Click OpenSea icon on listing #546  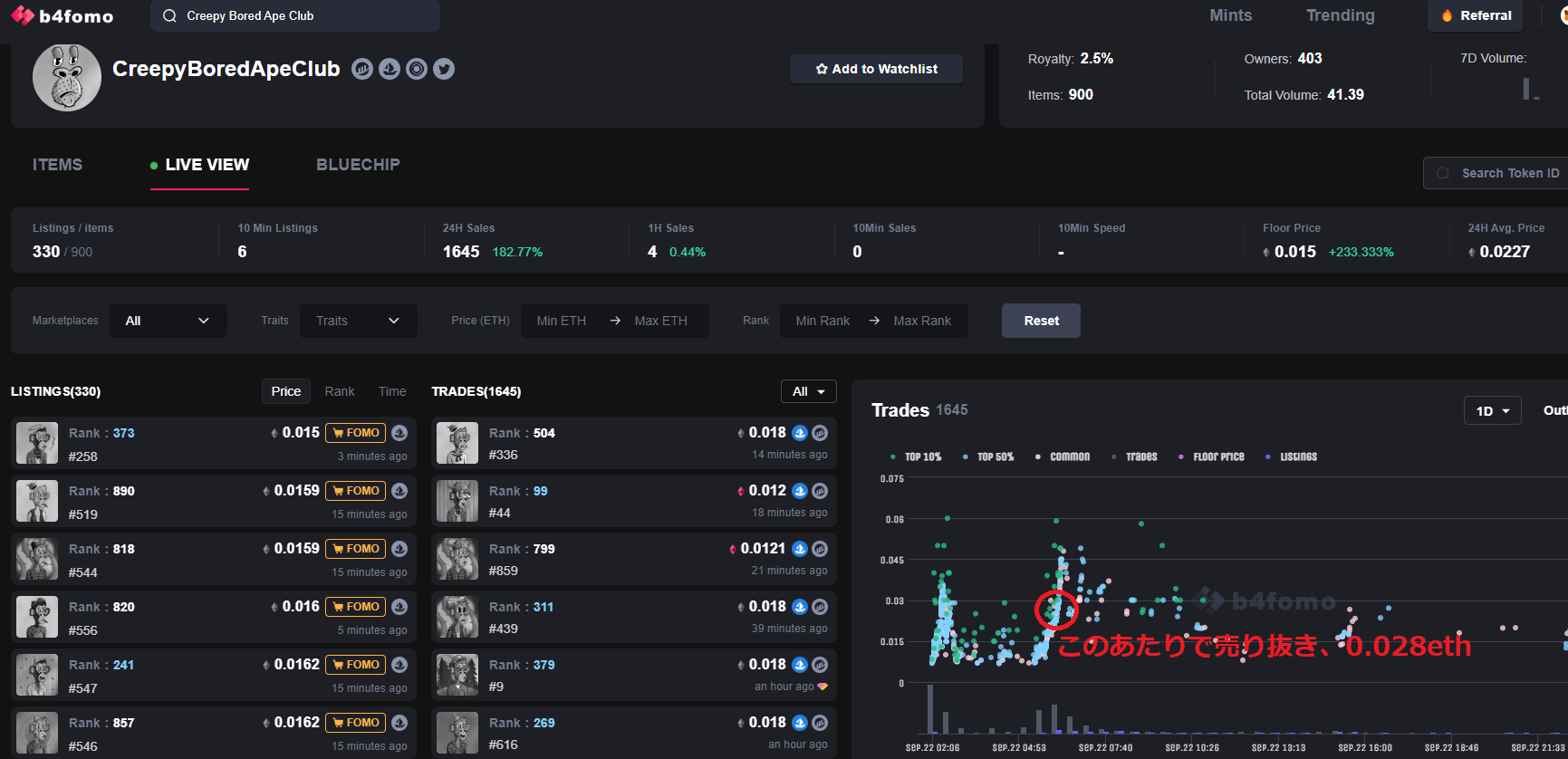(399, 723)
